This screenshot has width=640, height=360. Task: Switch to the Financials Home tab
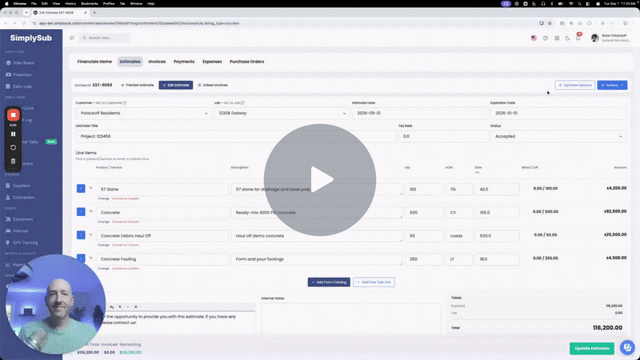click(x=94, y=62)
